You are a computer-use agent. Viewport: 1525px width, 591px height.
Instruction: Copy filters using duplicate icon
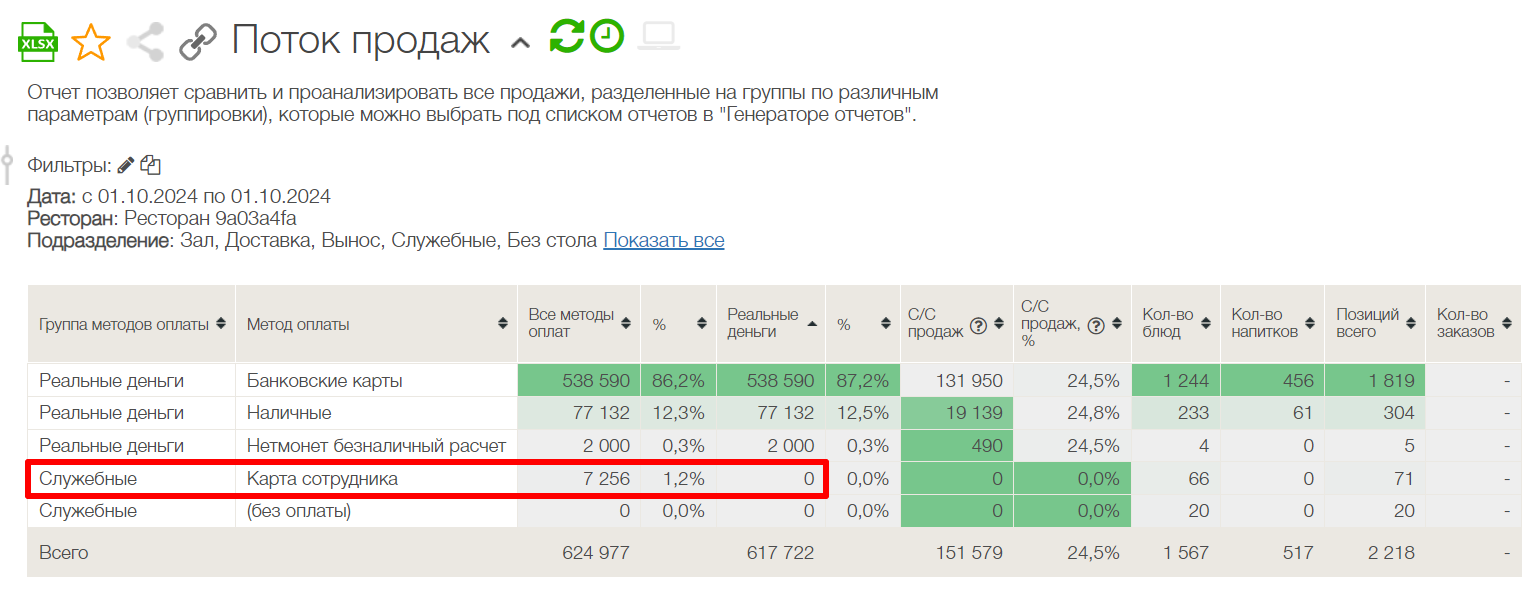click(x=151, y=165)
